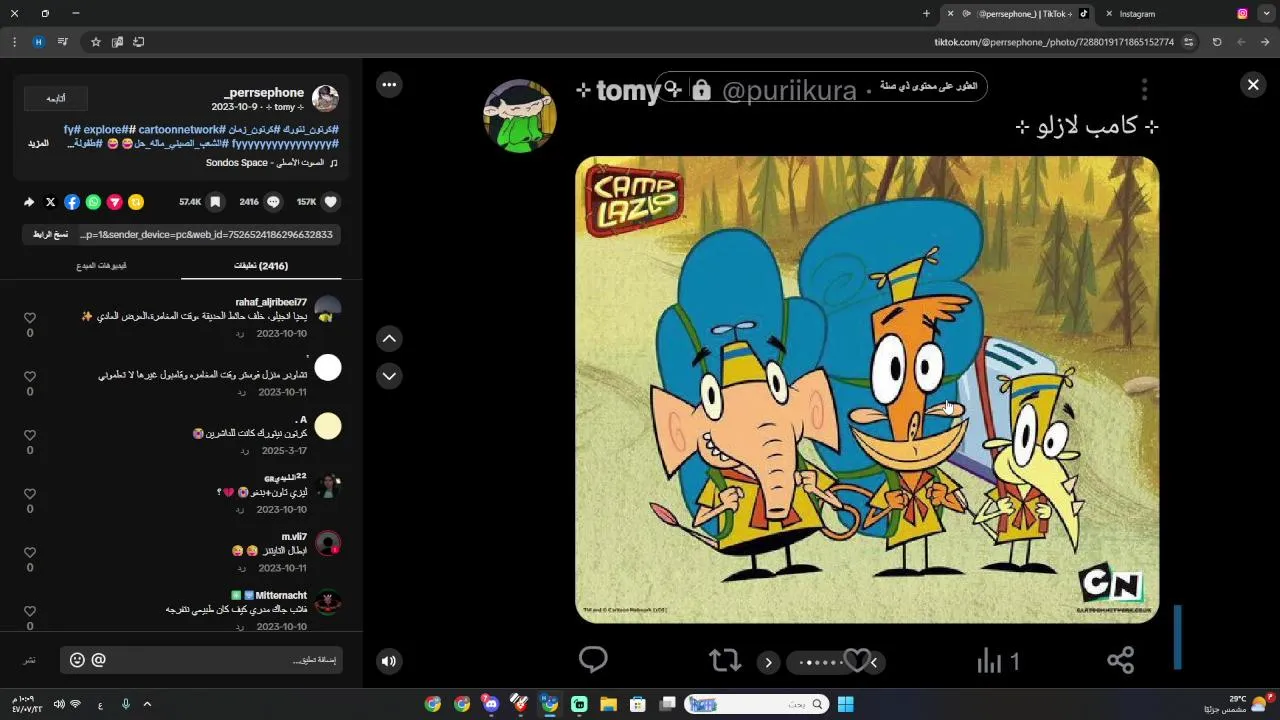The height and width of the screenshot is (720, 1280).
Task: Share via the red send-to-friends icon
Action: pyautogui.click(x=115, y=202)
